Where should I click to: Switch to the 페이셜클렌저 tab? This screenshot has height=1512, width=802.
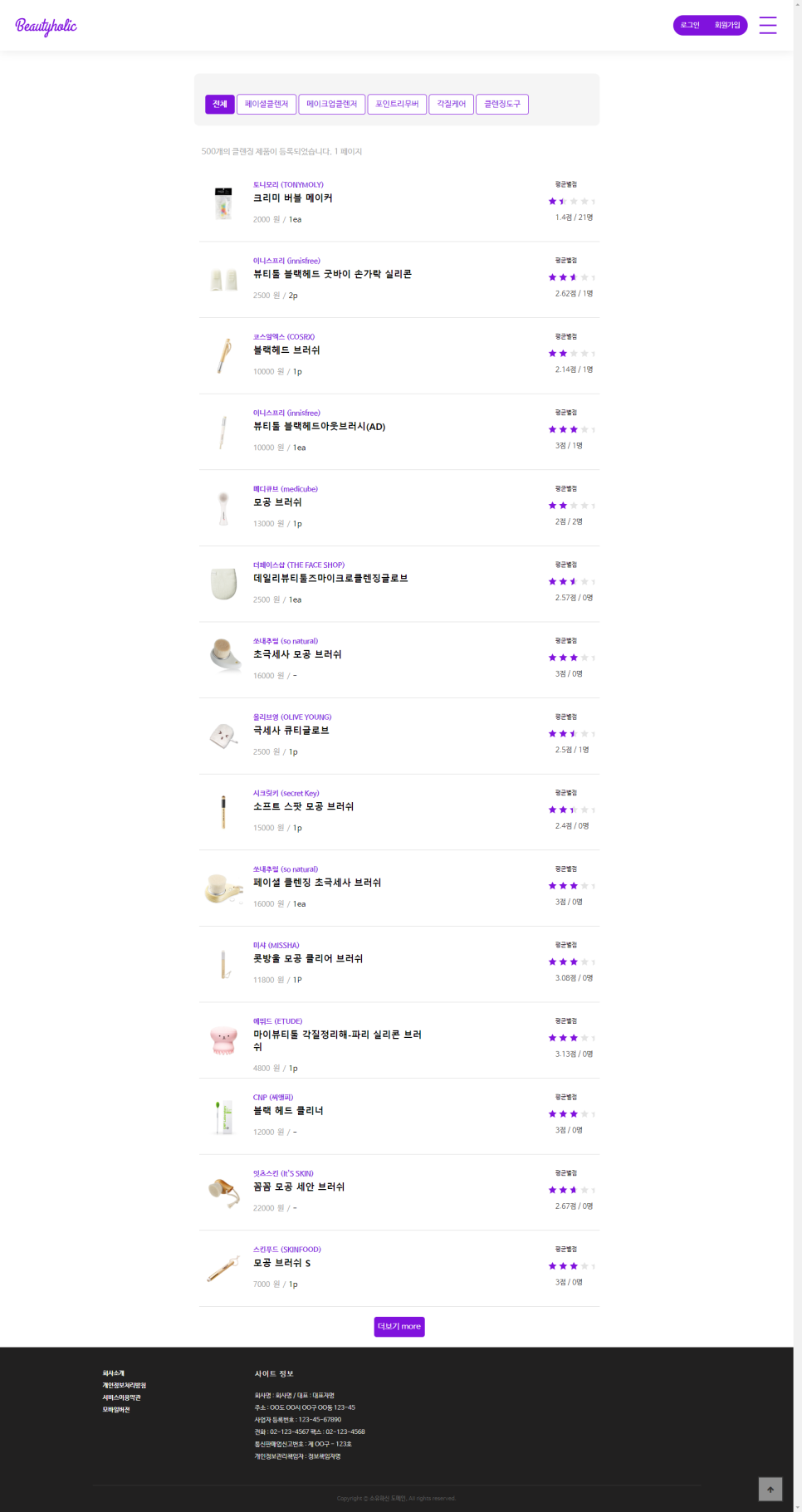(x=267, y=104)
